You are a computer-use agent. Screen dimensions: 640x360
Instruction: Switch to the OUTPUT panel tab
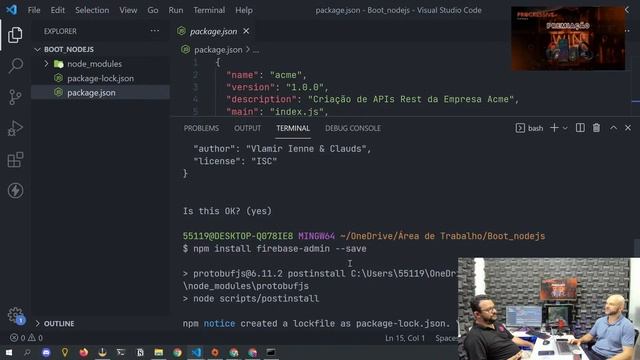[247, 128]
